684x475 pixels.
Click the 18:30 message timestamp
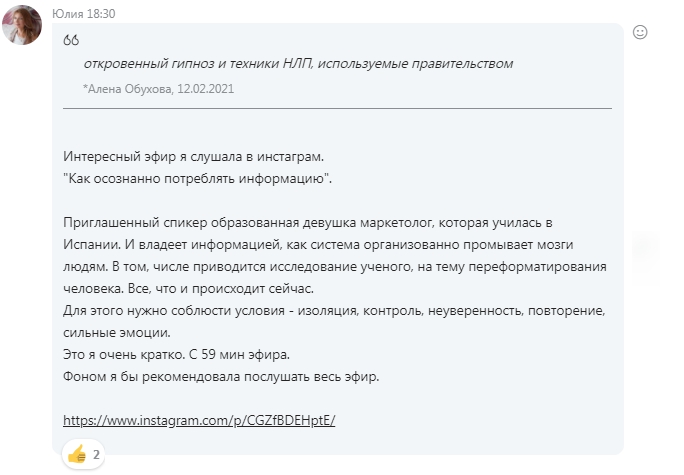coord(101,11)
